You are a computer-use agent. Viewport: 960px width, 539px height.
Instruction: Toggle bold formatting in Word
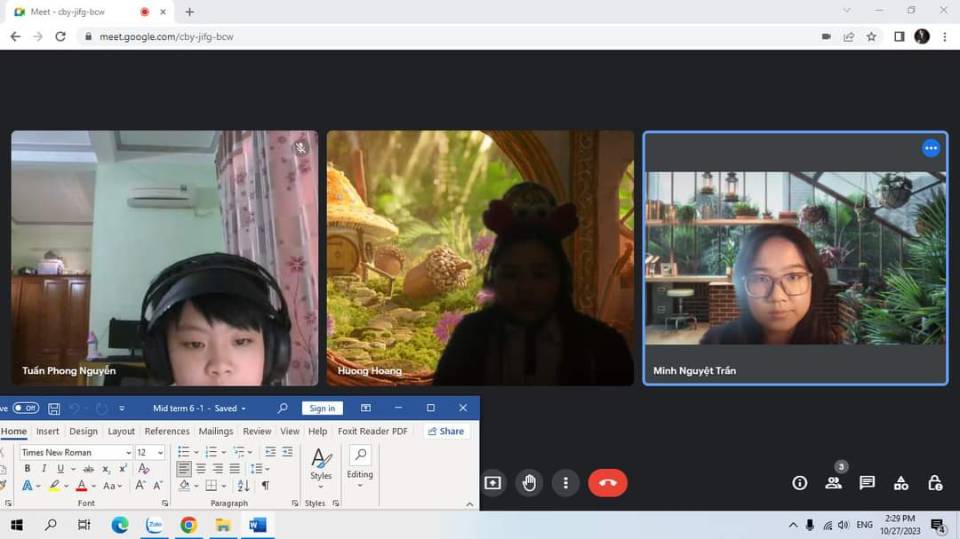[x=27, y=469]
